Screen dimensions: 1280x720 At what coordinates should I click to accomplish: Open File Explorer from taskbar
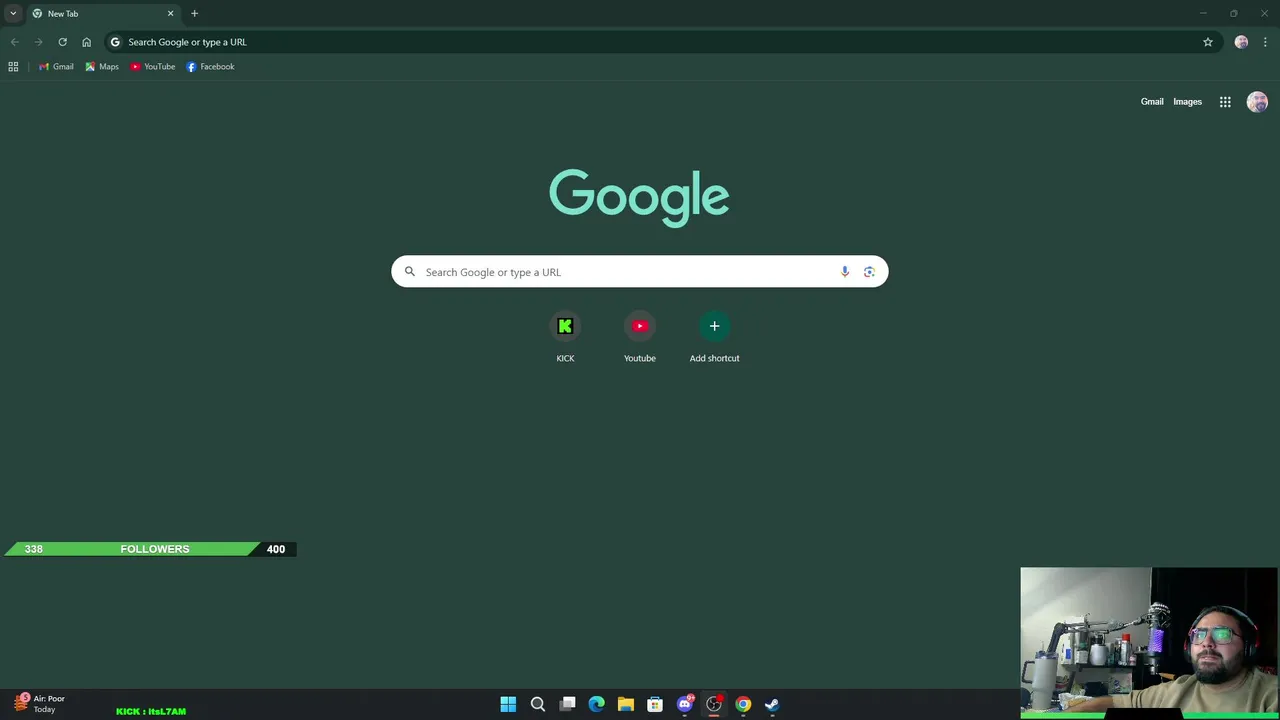[x=626, y=704]
